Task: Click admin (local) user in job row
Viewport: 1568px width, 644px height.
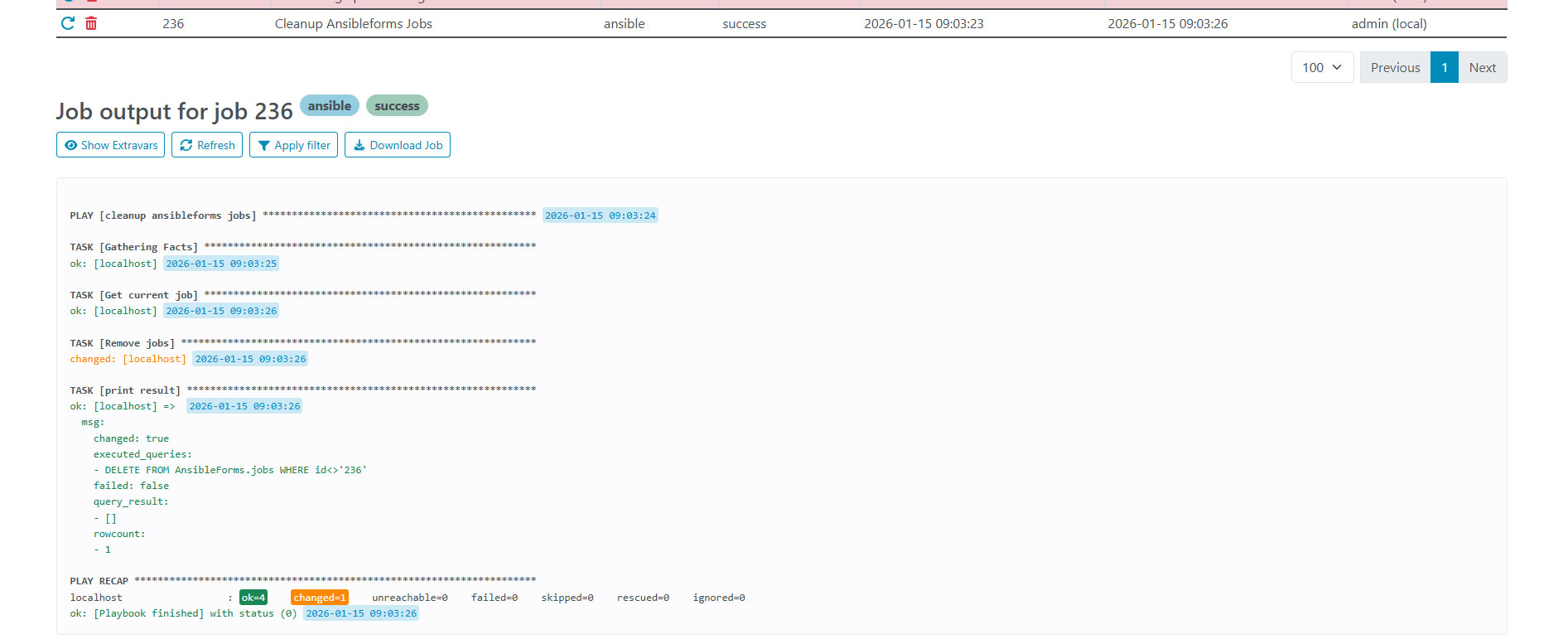Action: [1388, 24]
